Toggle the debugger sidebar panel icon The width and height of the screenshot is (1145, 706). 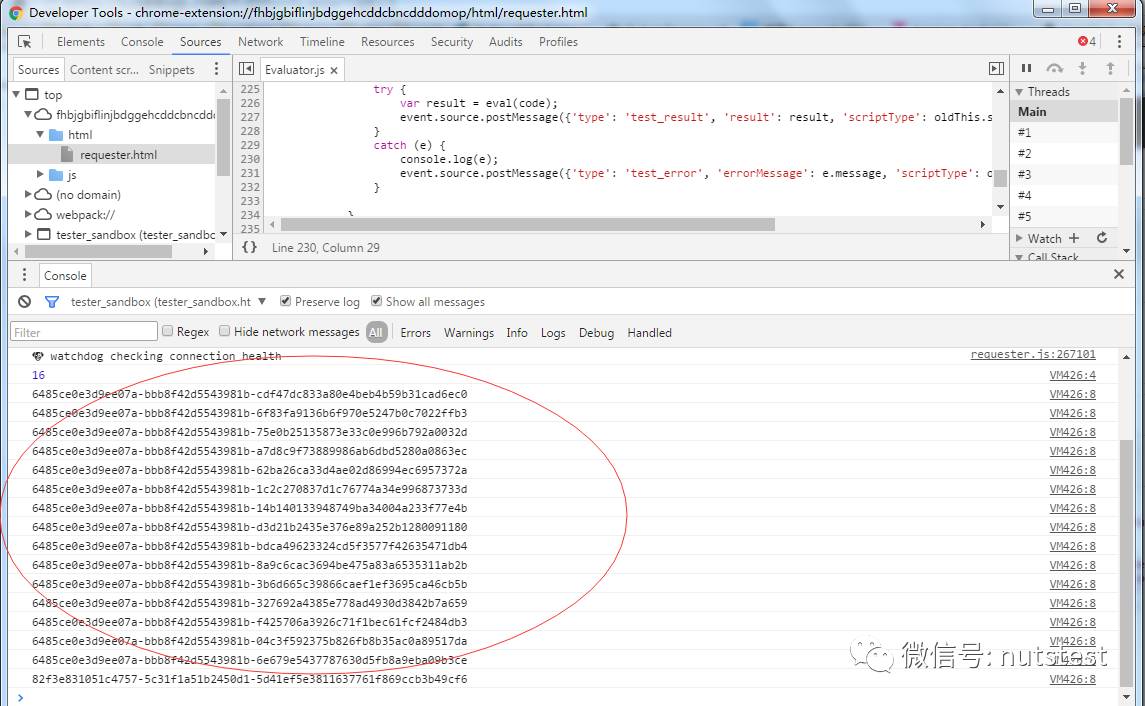[996, 69]
